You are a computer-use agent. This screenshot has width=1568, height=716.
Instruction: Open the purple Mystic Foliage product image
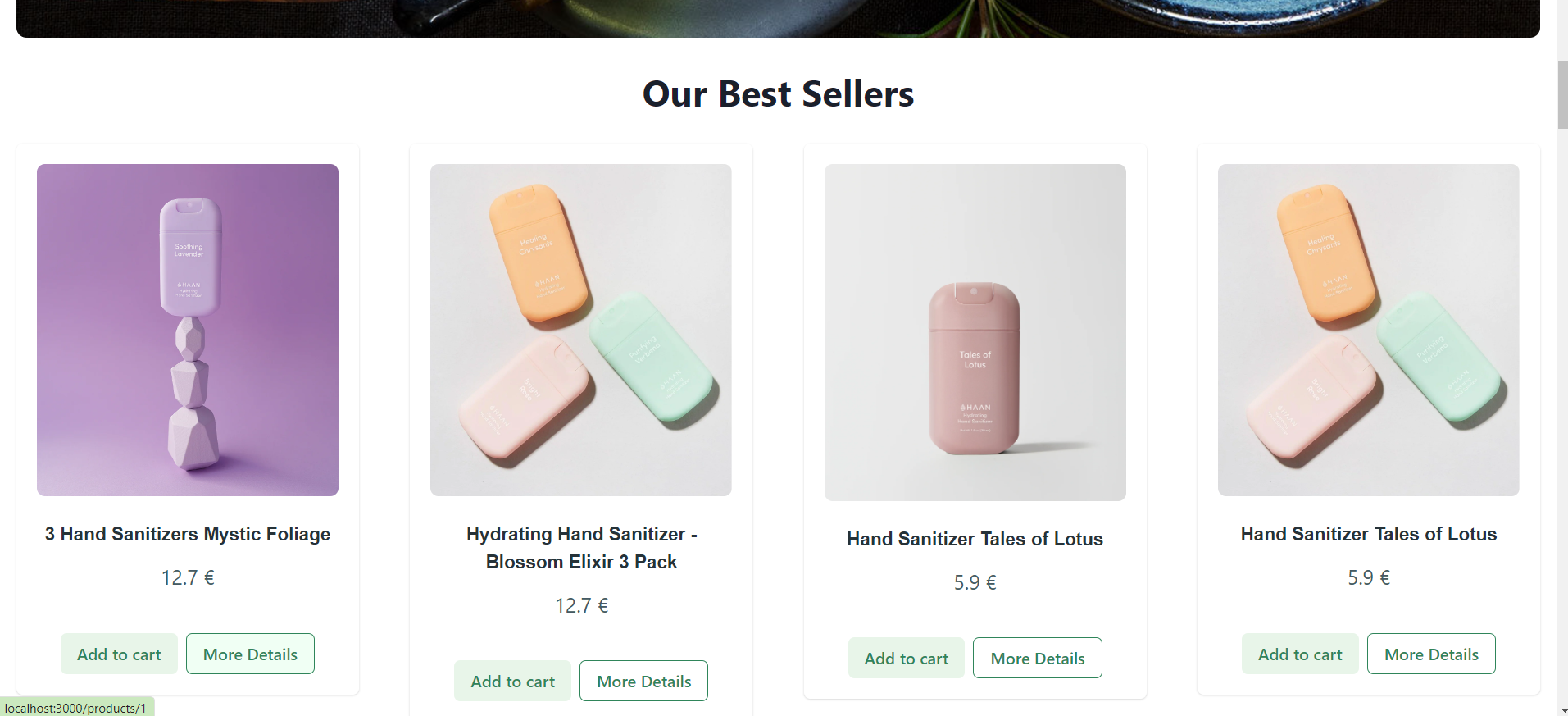[x=187, y=330]
